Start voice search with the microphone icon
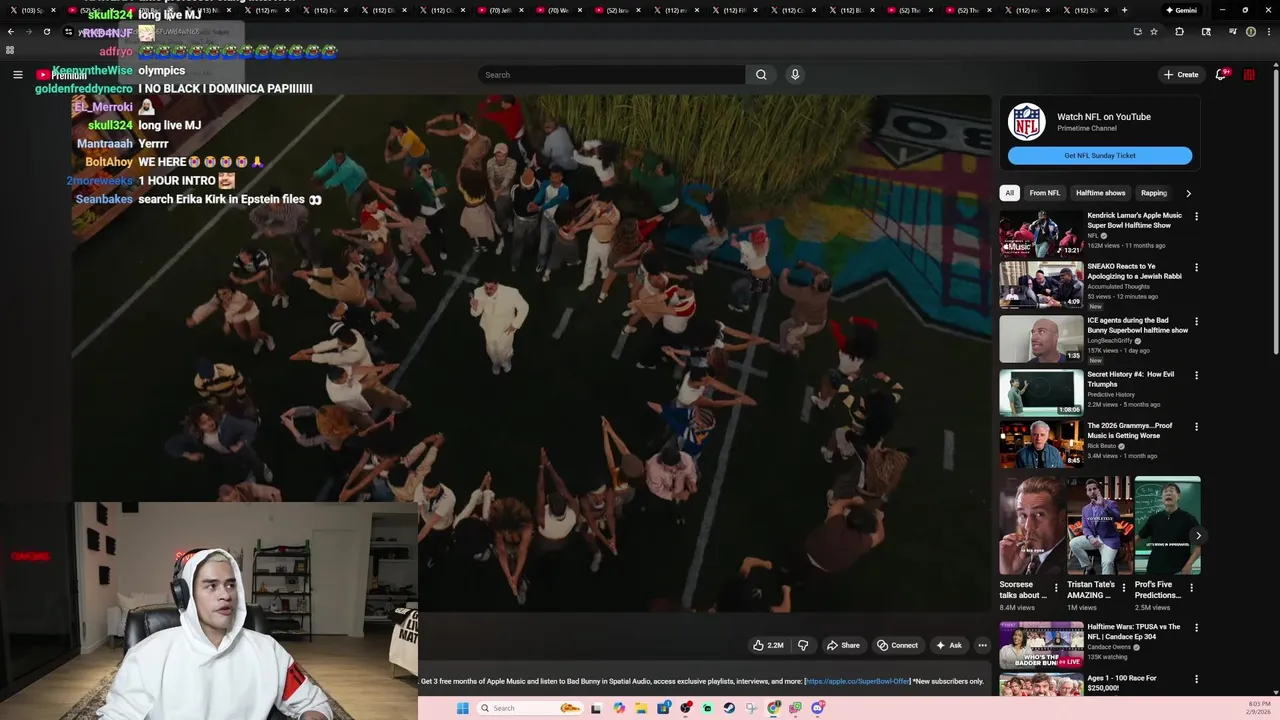Image resolution: width=1280 pixels, height=720 pixels. [795, 75]
